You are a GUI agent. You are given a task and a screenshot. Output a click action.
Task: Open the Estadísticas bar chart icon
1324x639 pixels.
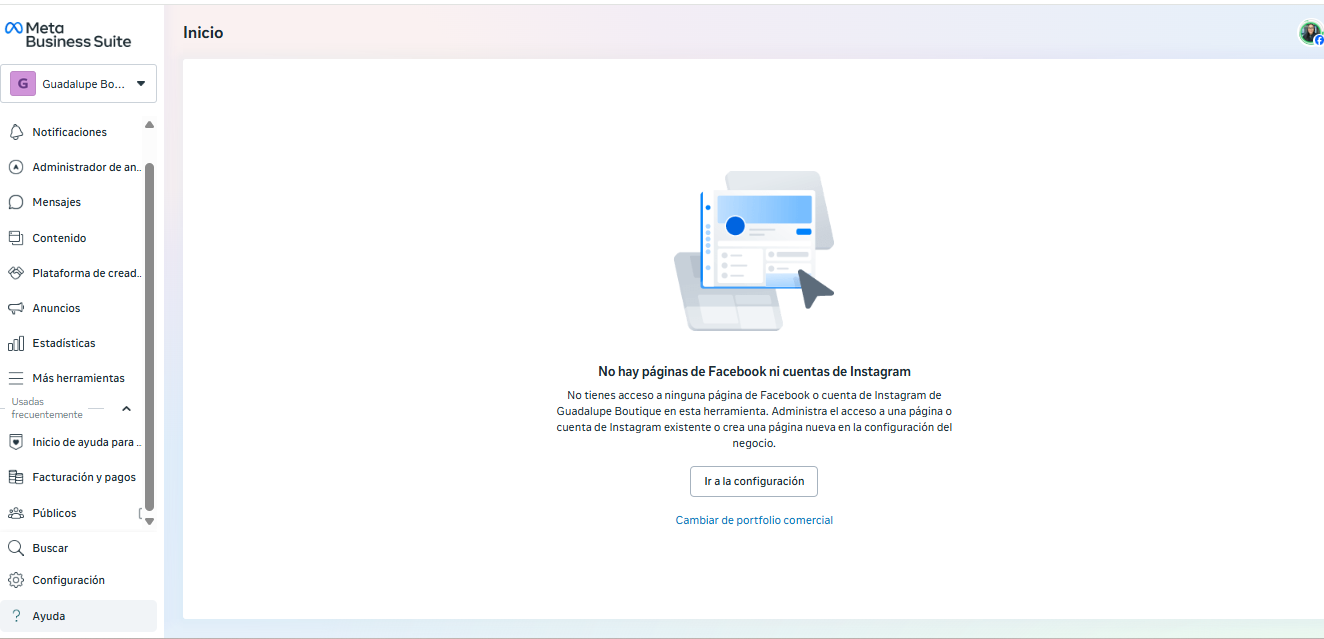[x=15, y=343]
